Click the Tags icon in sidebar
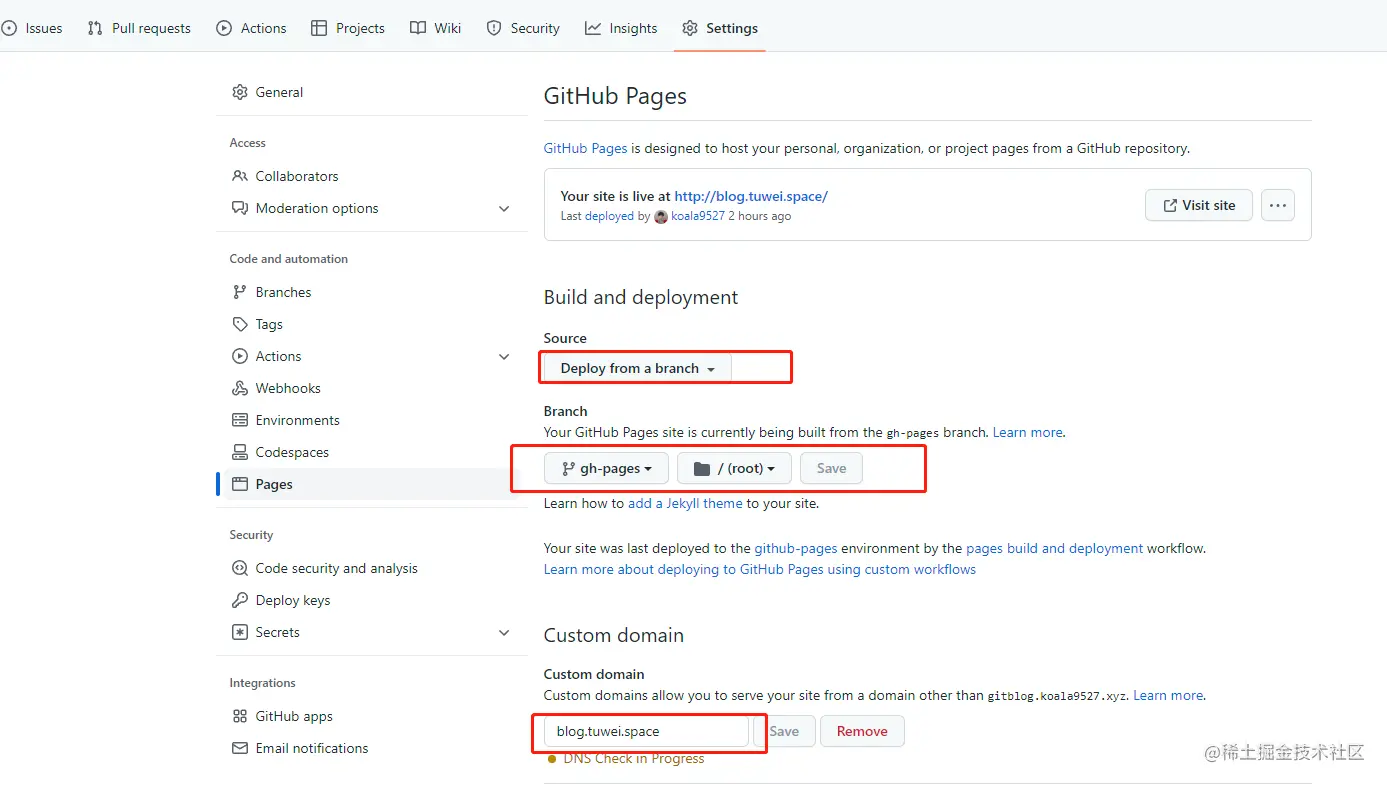This screenshot has height=785, width=1387. click(x=240, y=324)
